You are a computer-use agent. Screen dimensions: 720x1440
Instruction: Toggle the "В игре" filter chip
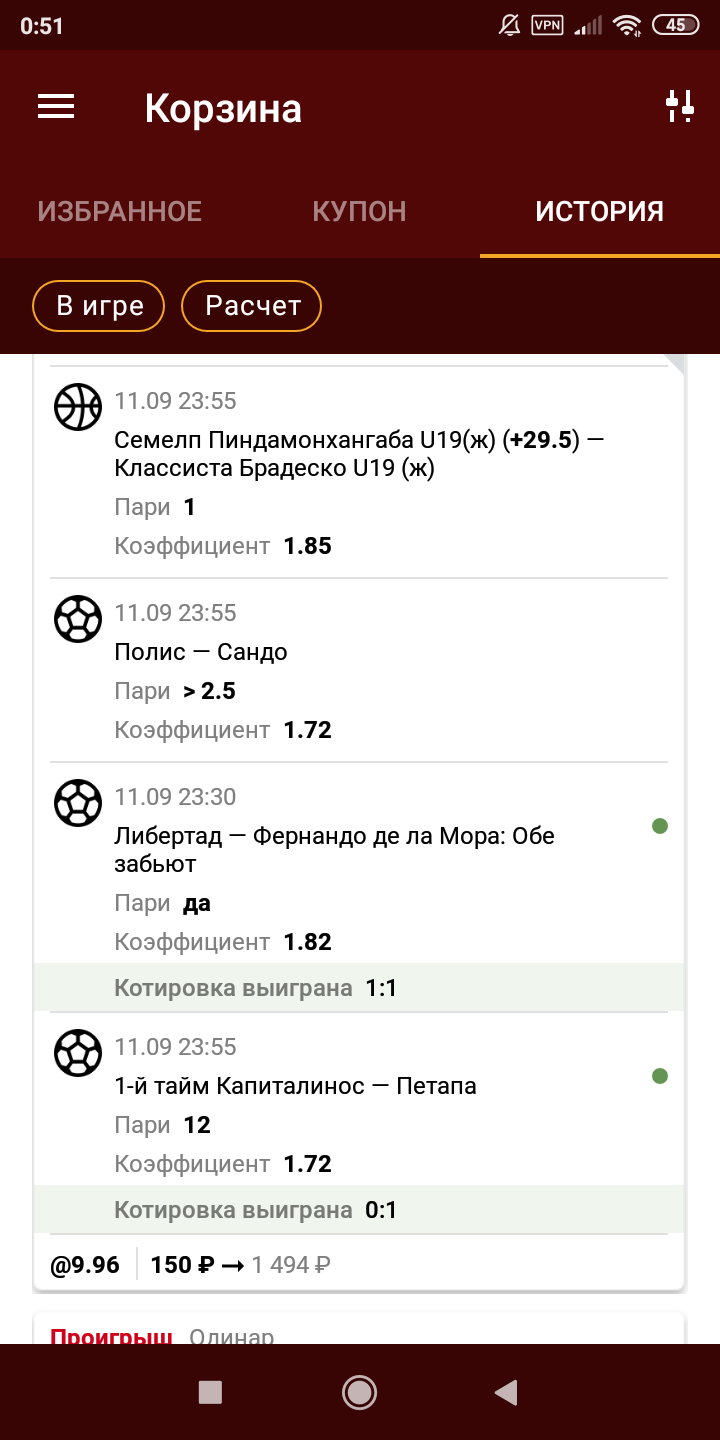click(100, 306)
